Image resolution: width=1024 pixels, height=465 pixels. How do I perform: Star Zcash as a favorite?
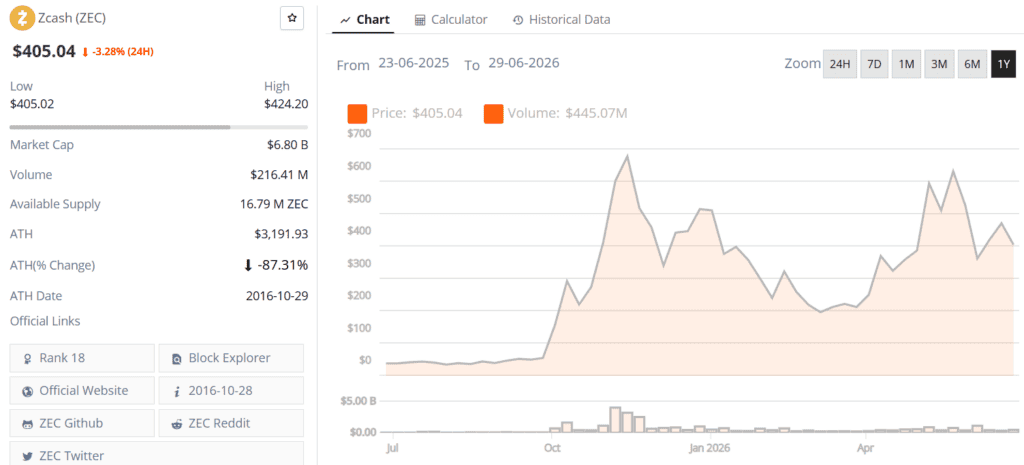pos(292,18)
